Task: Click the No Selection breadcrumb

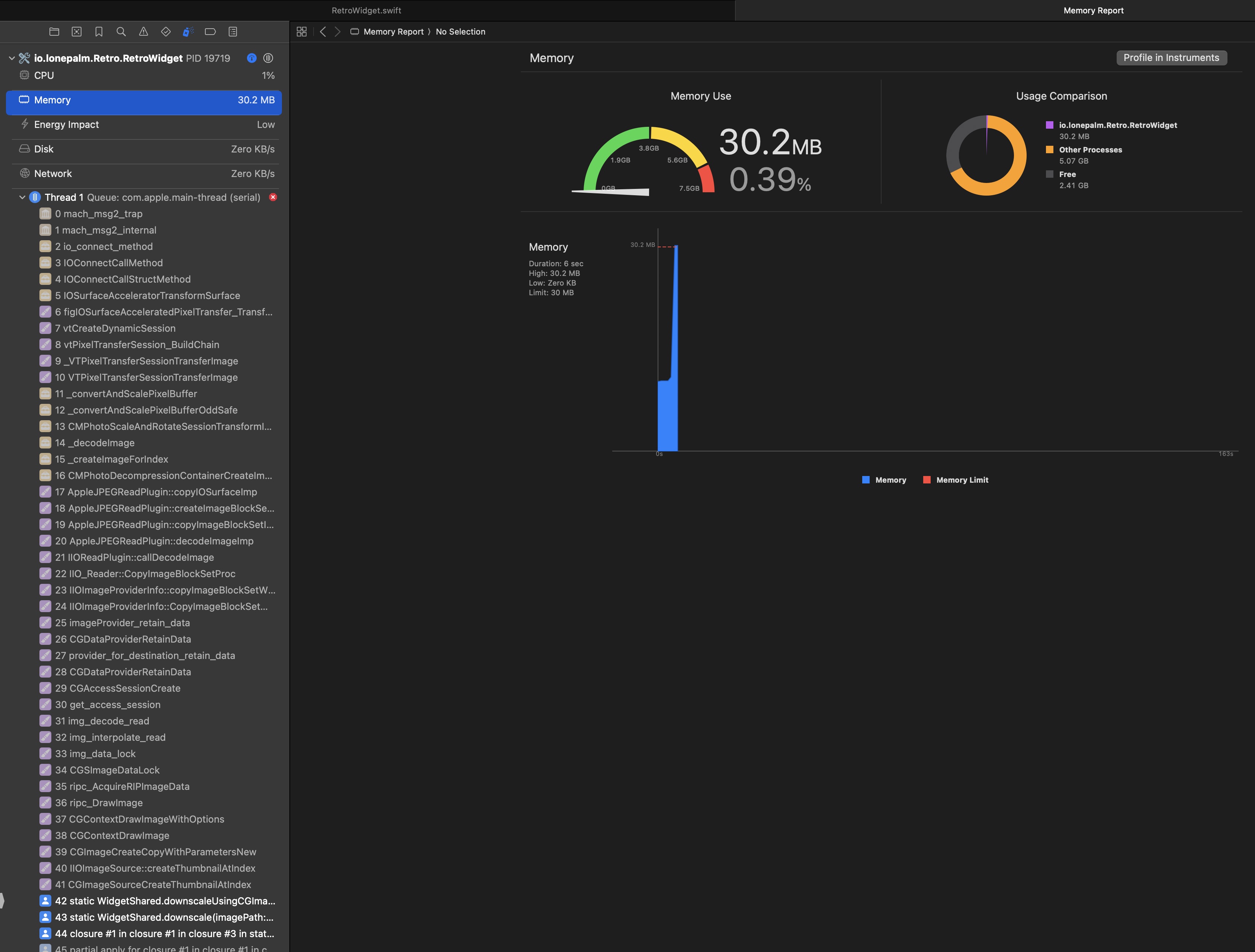Action: tap(461, 32)
